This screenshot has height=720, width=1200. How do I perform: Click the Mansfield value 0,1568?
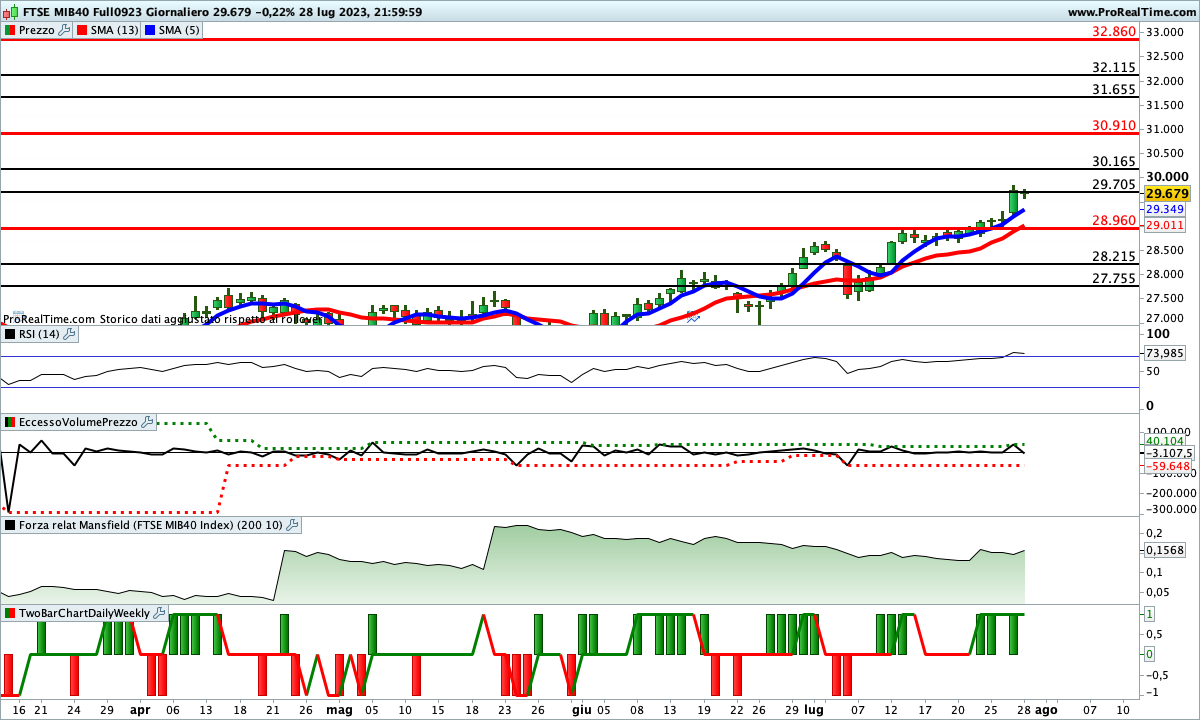[x=1165, y=550]
